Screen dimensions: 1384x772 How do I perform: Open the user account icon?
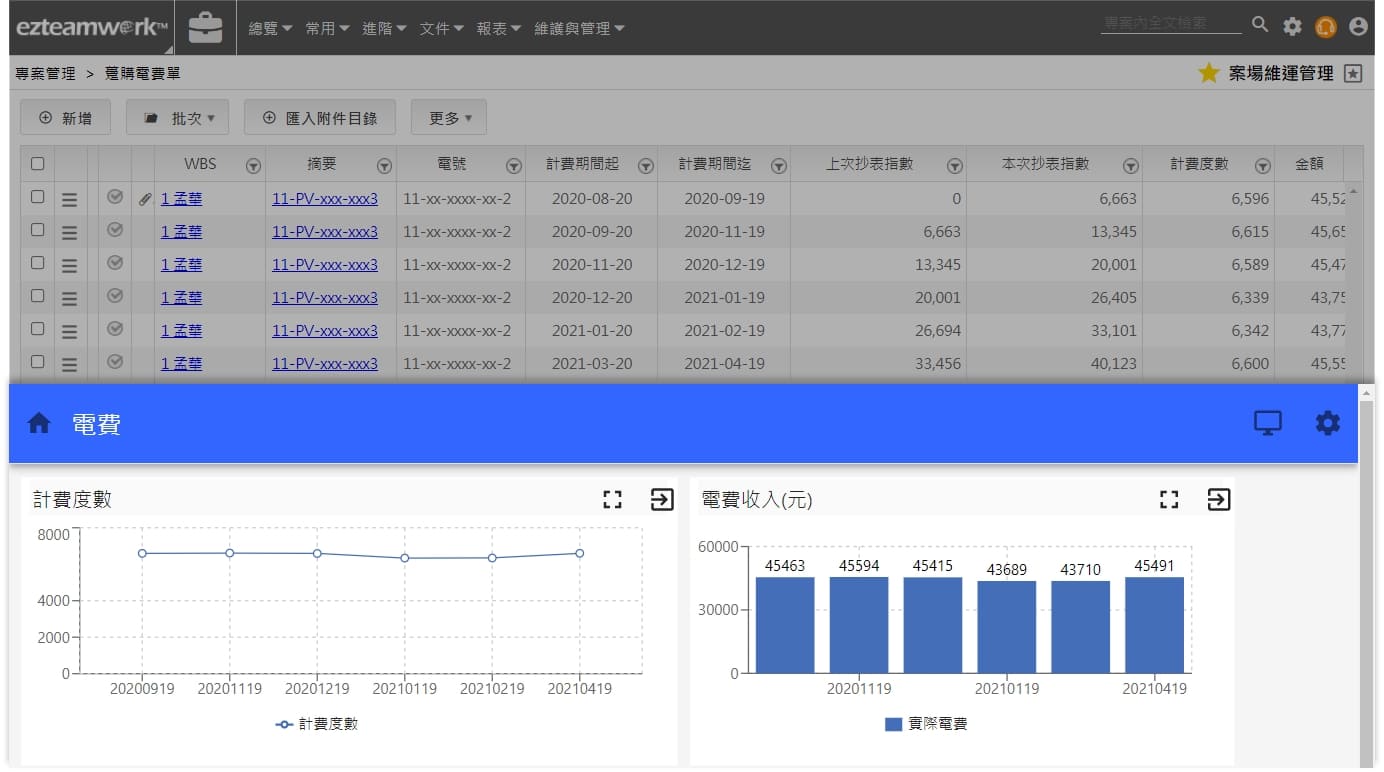coord(1358,27)
